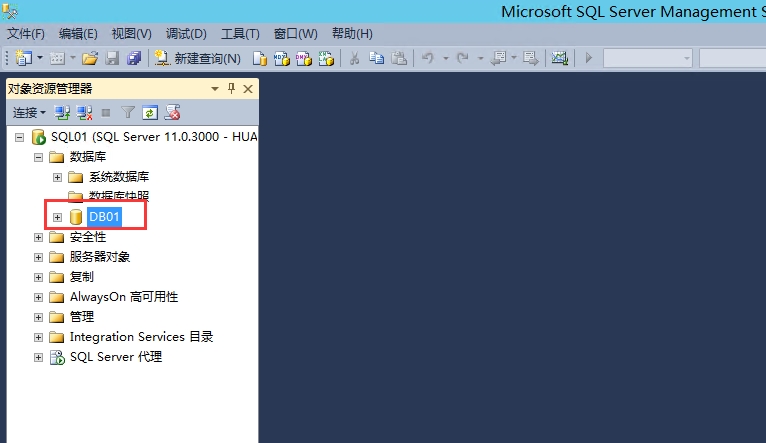This screenshot has height=443, width=766.
Task: Expand the SQL Server 代理 node
Action: (39, 358)
